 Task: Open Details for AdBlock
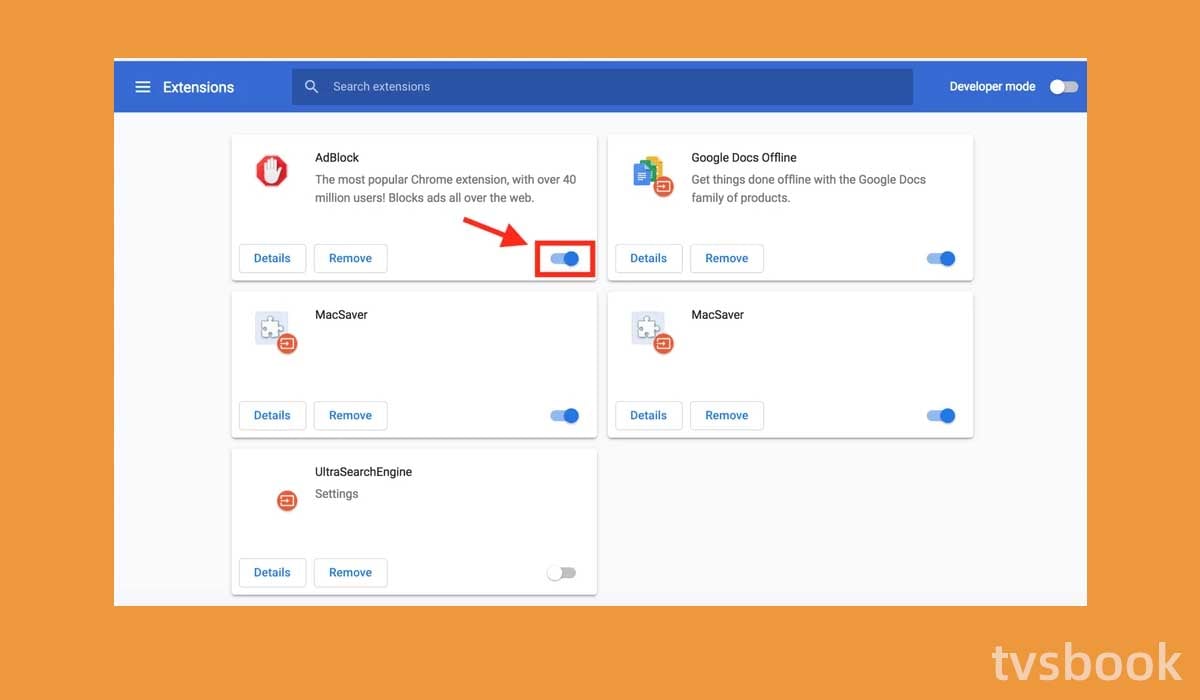[x=272, y=258]
